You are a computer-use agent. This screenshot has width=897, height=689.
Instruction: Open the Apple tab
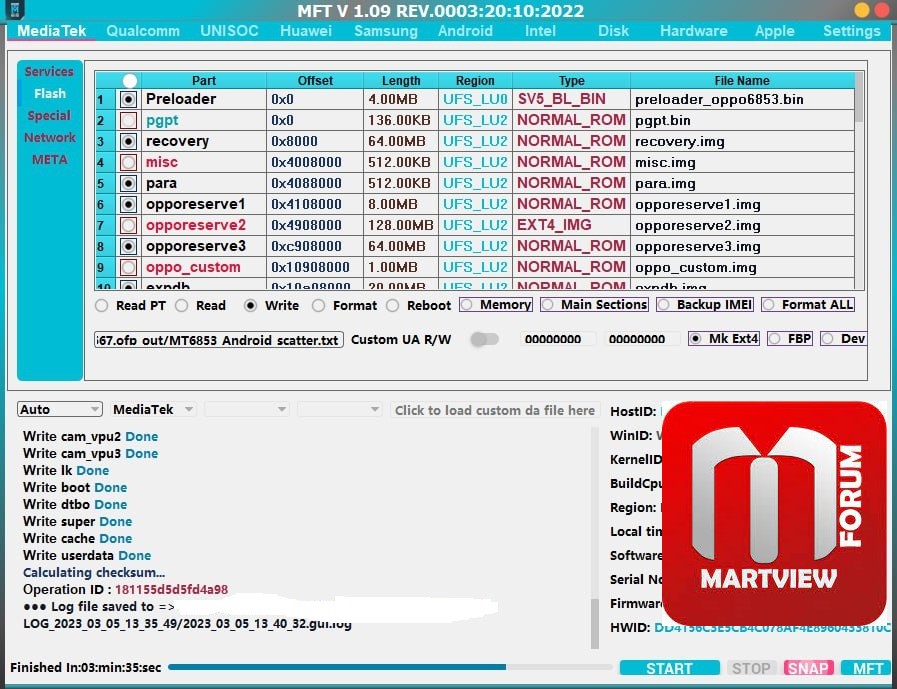pos(774,31)
